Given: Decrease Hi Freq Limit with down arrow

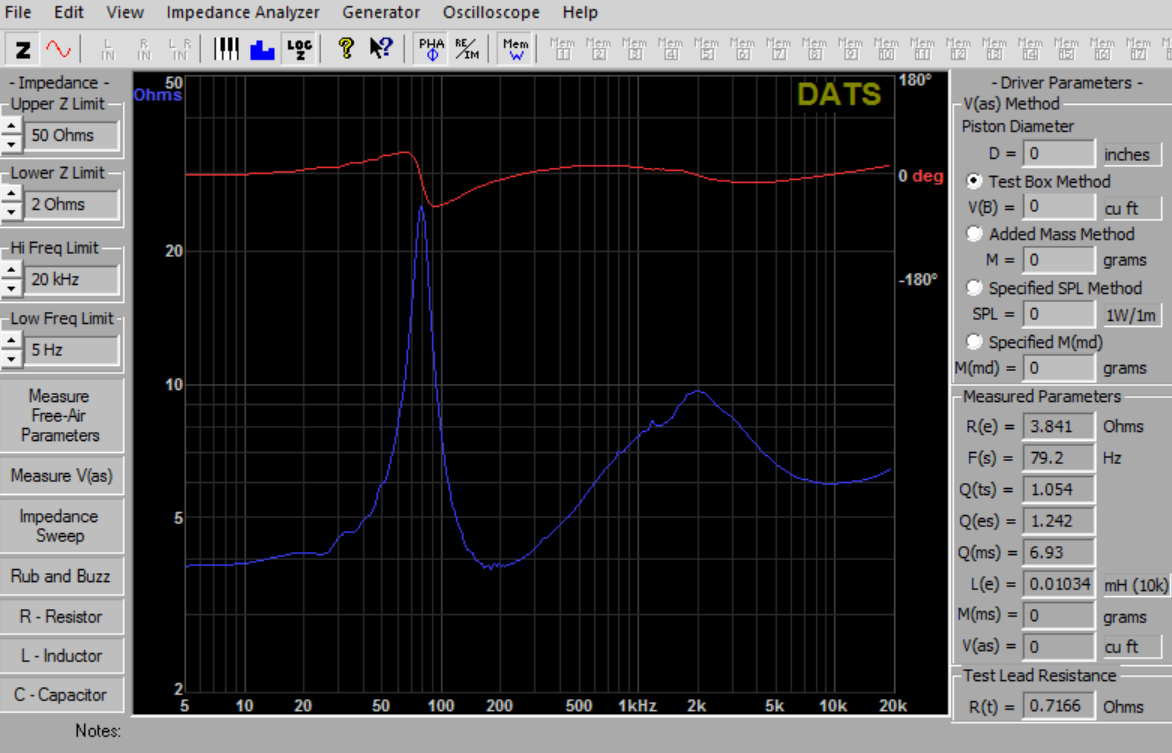Looking at the screenshot, I should 11,288.
